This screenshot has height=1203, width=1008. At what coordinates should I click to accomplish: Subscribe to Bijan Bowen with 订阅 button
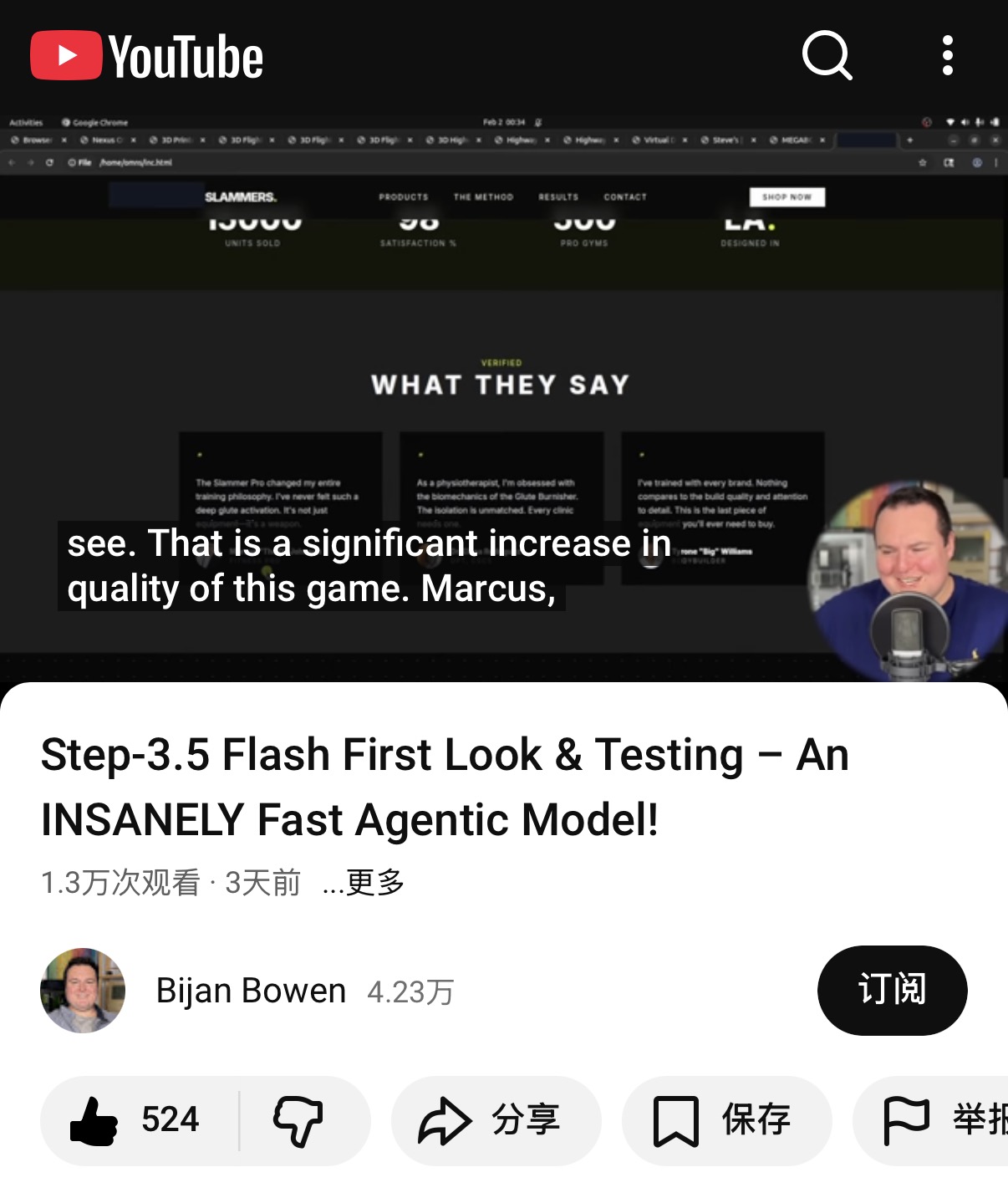point(892,990)
